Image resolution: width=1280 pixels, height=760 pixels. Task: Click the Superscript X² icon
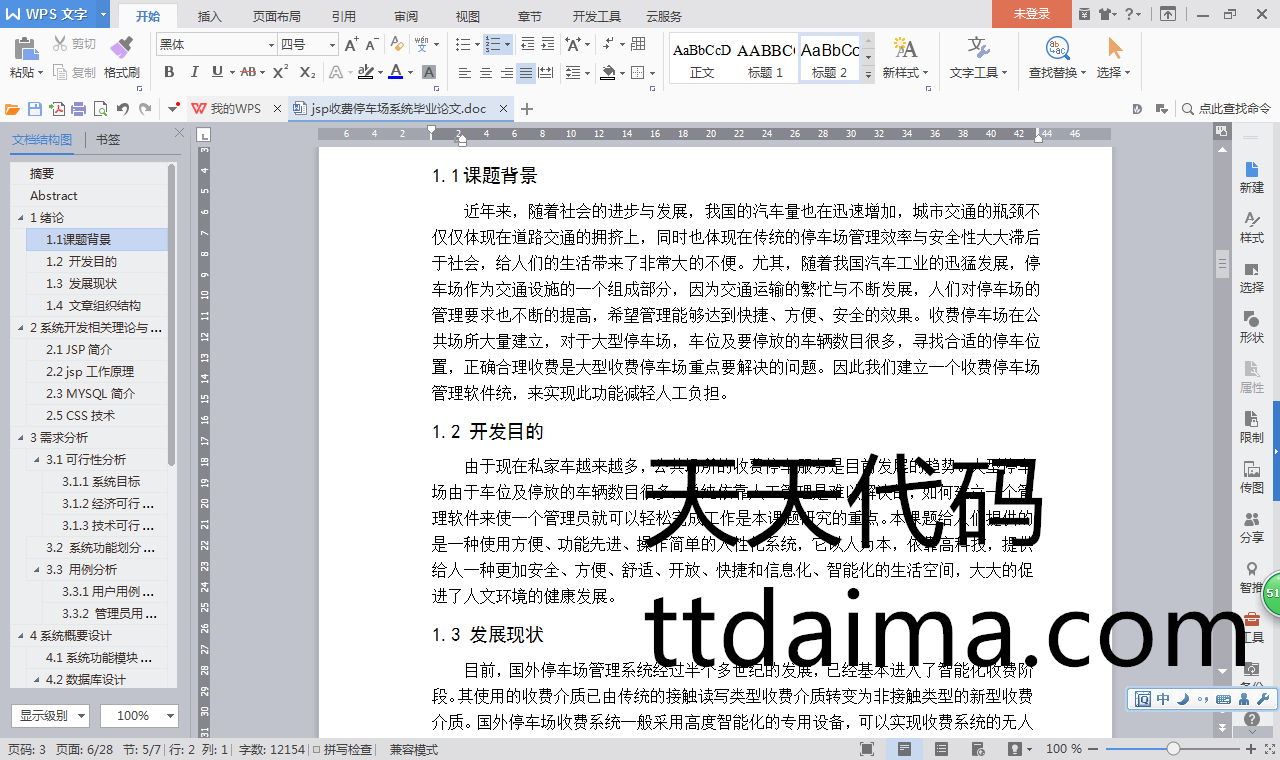280,72
